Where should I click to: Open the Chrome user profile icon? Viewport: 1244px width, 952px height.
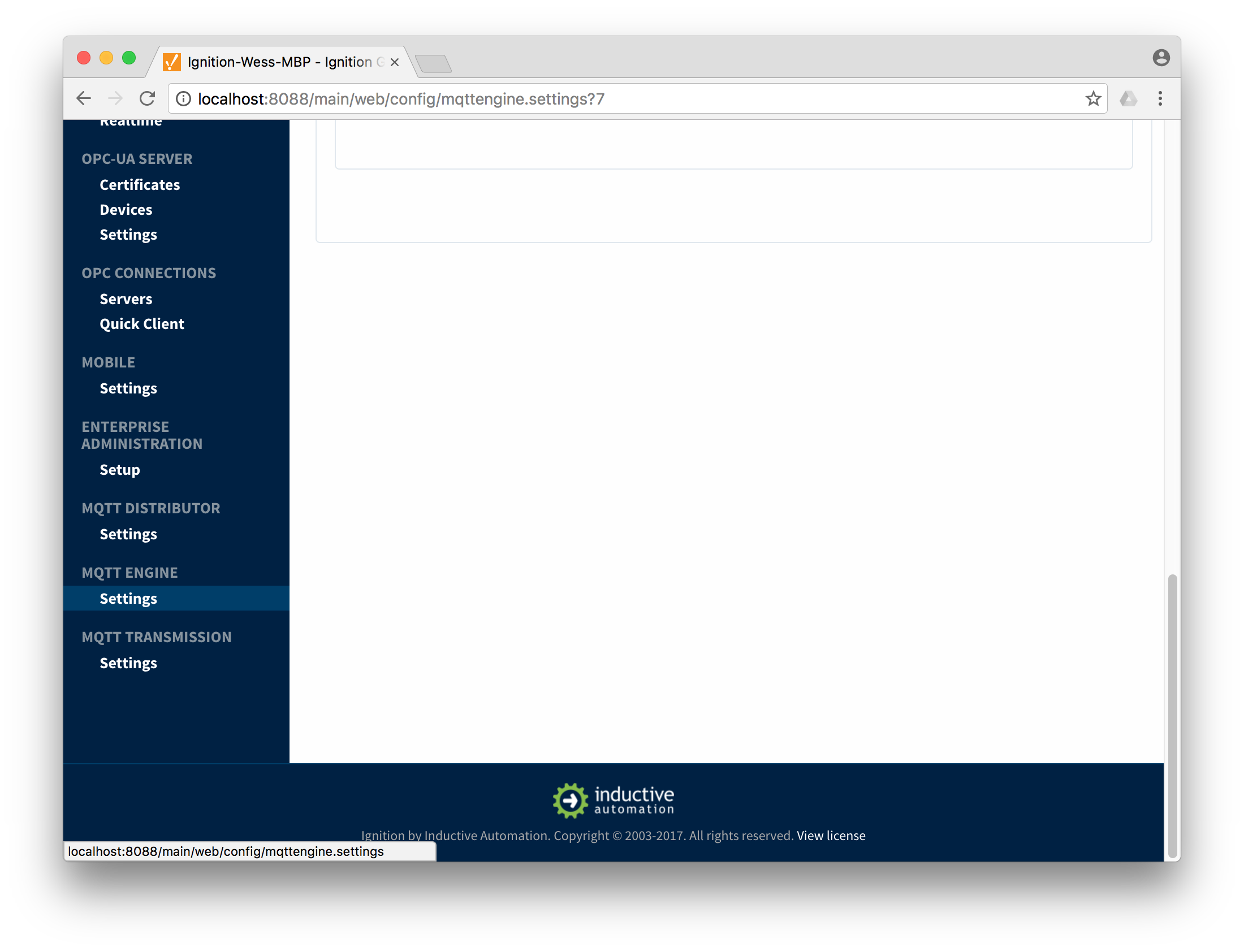click(1161, 57)
